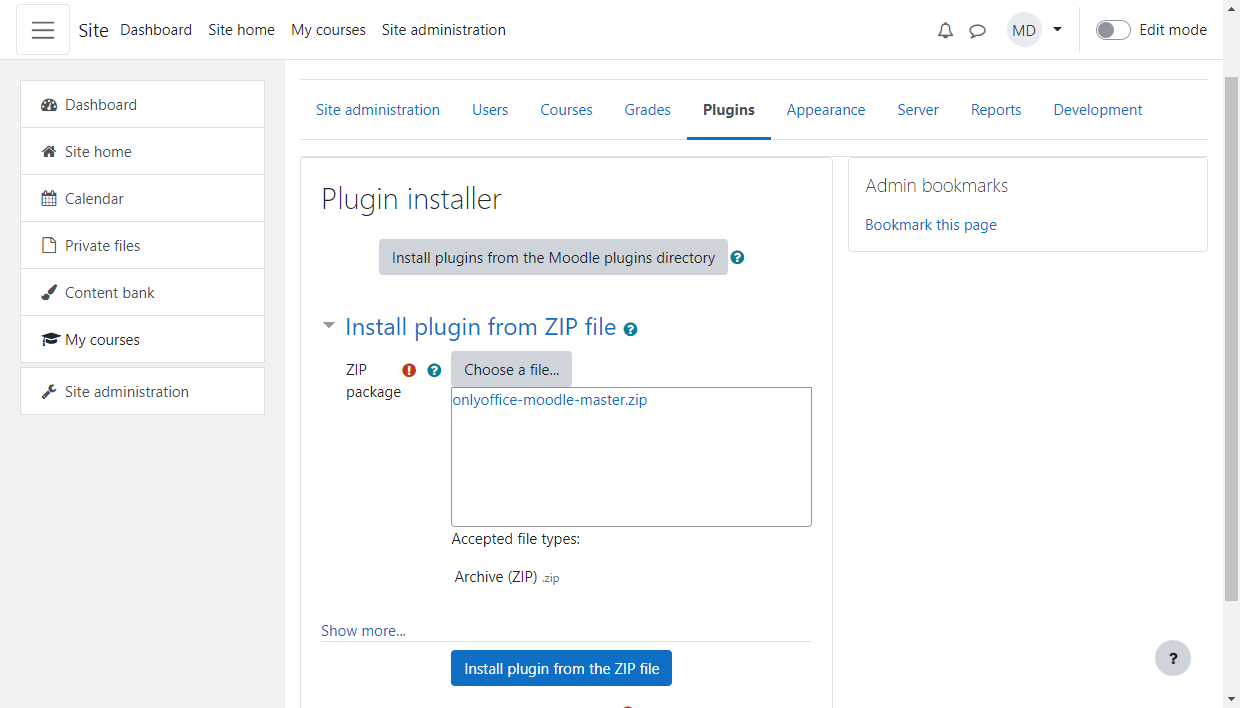
Task: Open the hamburger side menu
Action: [43, 30]
